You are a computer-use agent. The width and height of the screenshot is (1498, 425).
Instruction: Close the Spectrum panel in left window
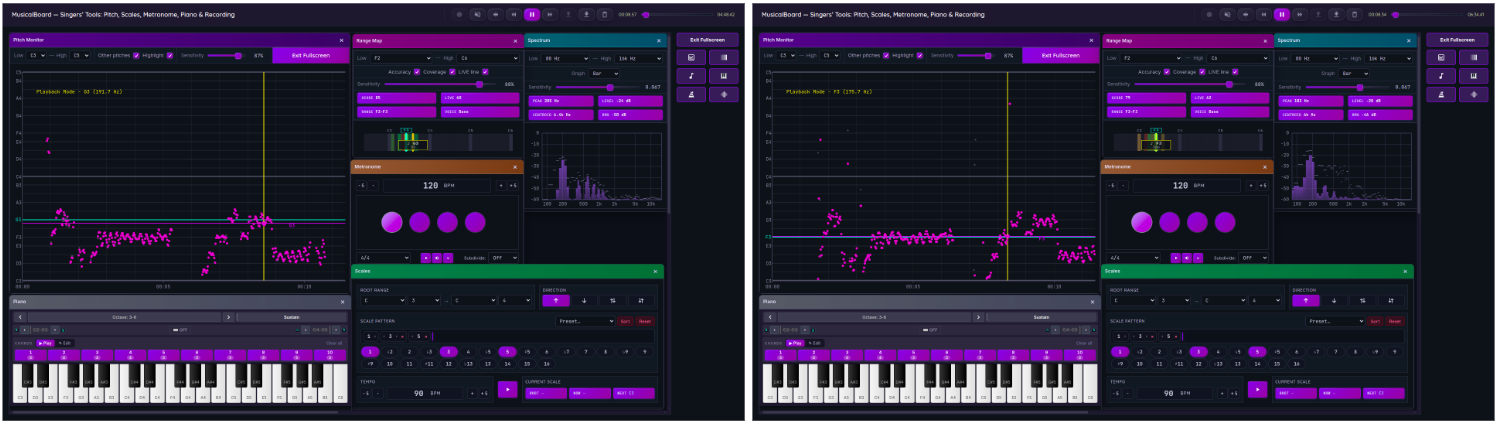pos(660,41)
